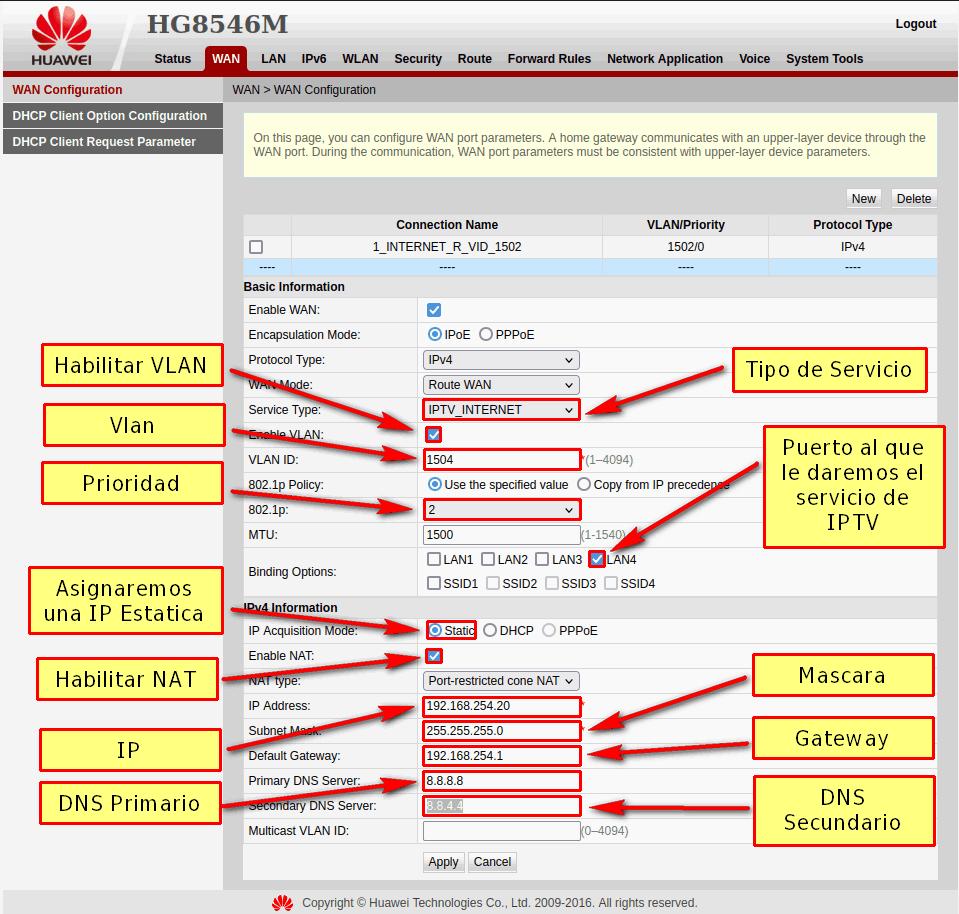The image size is (959, 914).
Task: Click the New button
Action: (864, 199)
